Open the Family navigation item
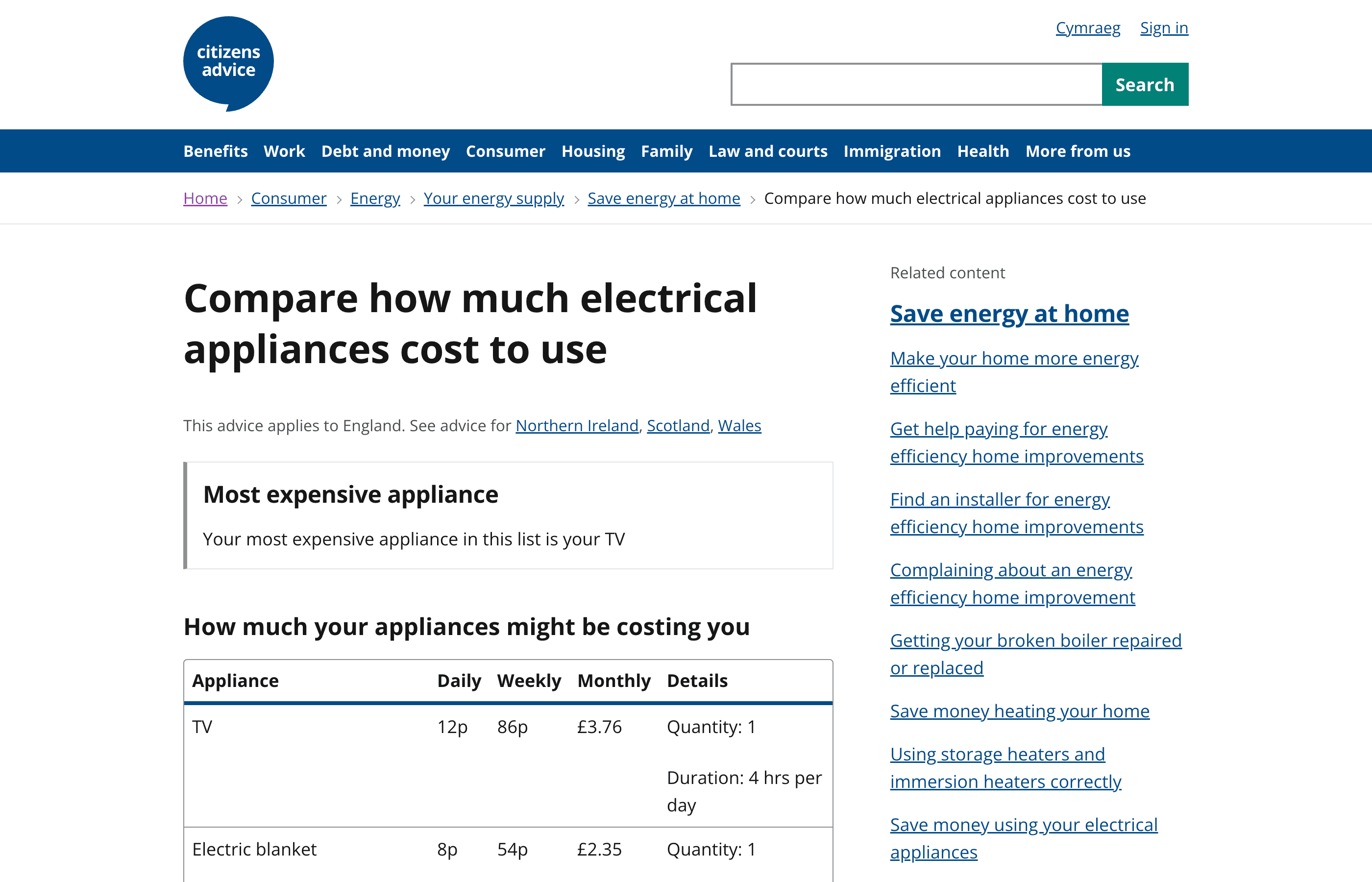Screen dimensions: 1372x882 point(666,150)
